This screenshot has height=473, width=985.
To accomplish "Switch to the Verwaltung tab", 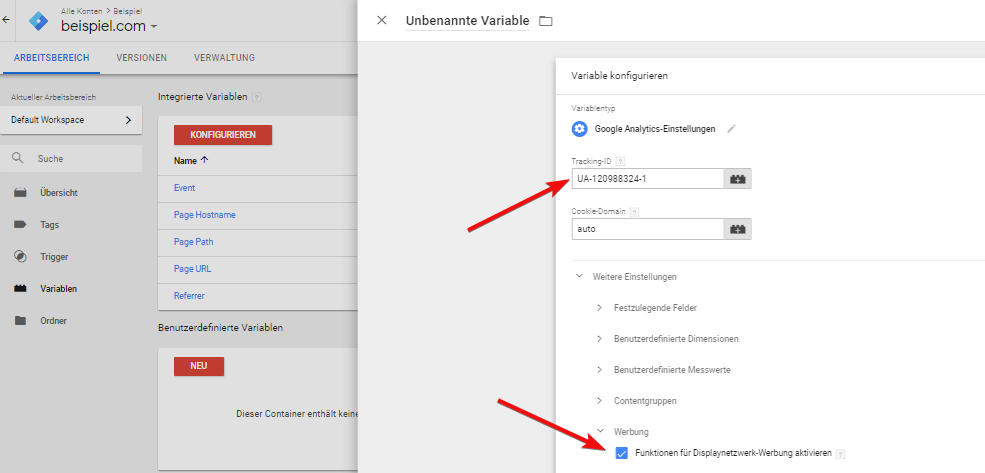I will coord(224,58).
